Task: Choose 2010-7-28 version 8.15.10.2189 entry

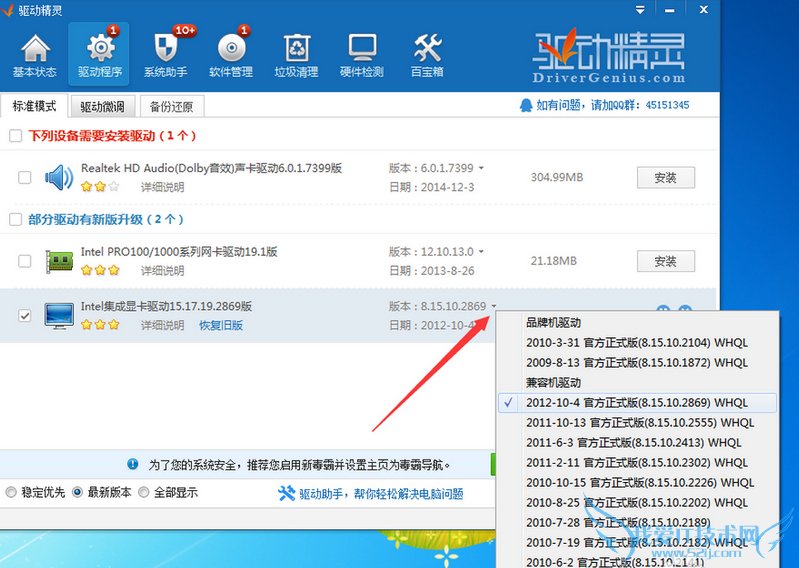Action: coord(637,523)
